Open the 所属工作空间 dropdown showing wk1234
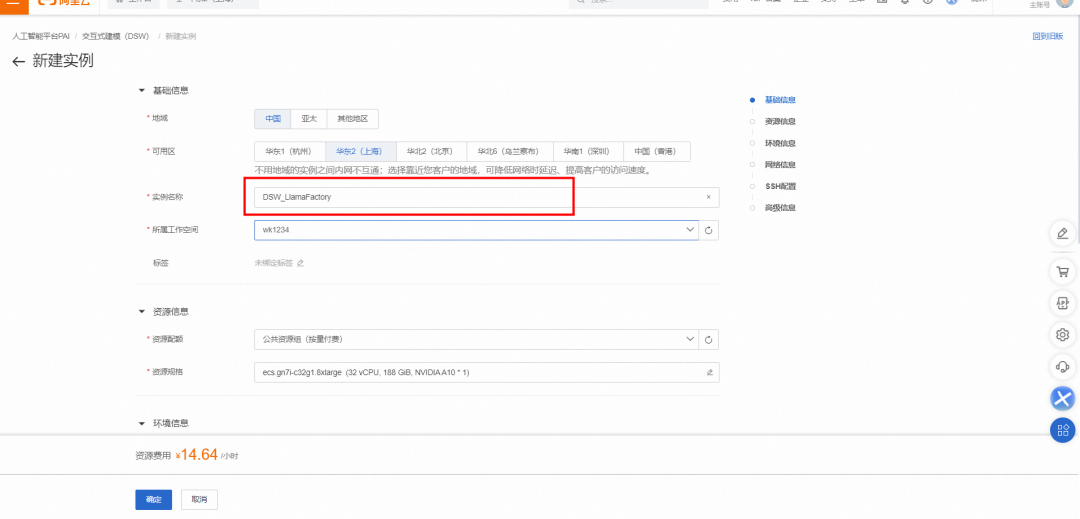 click(476, 230)
